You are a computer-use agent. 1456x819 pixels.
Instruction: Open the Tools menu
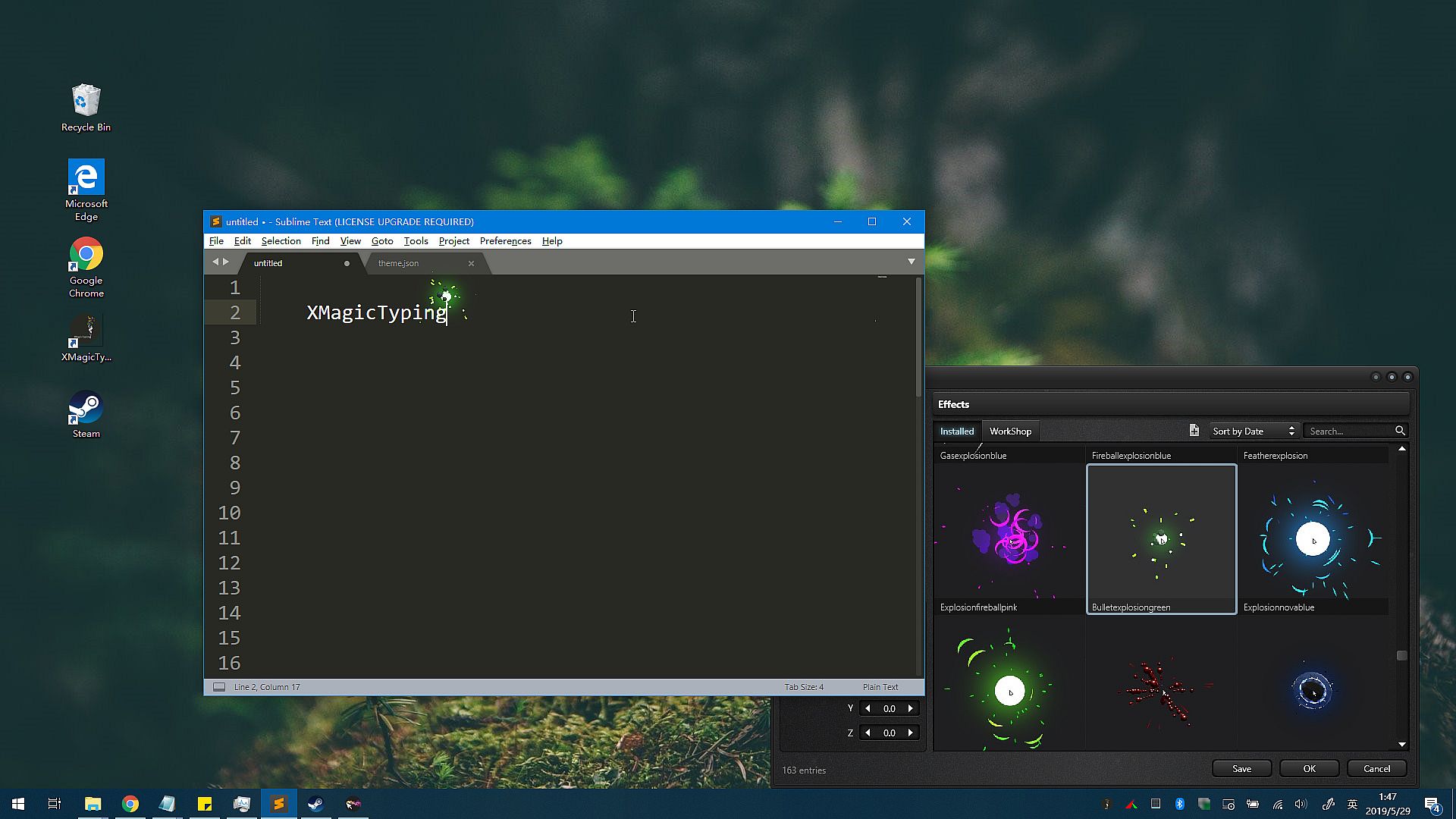coord(416,241)
